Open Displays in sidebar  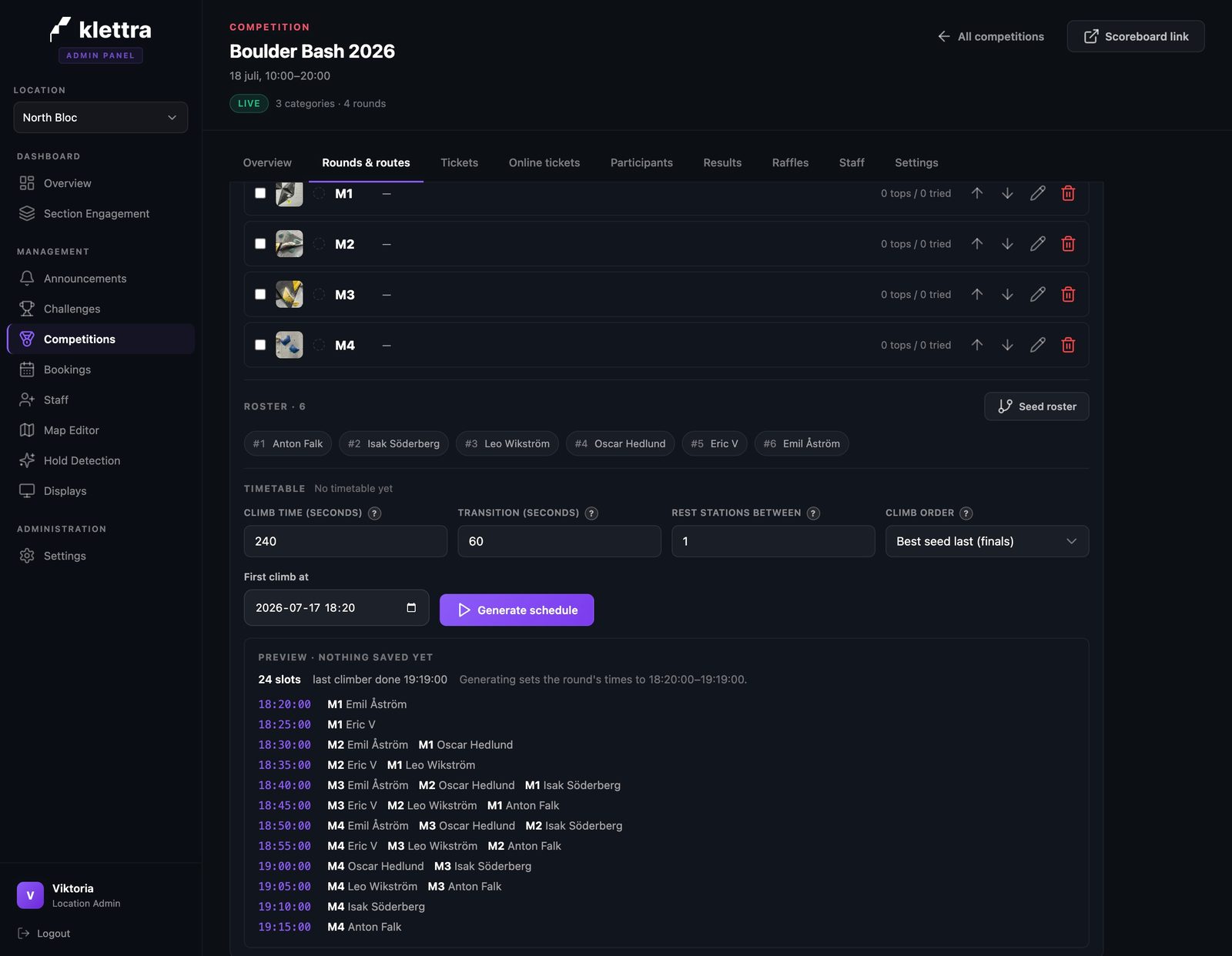point(101,491)
